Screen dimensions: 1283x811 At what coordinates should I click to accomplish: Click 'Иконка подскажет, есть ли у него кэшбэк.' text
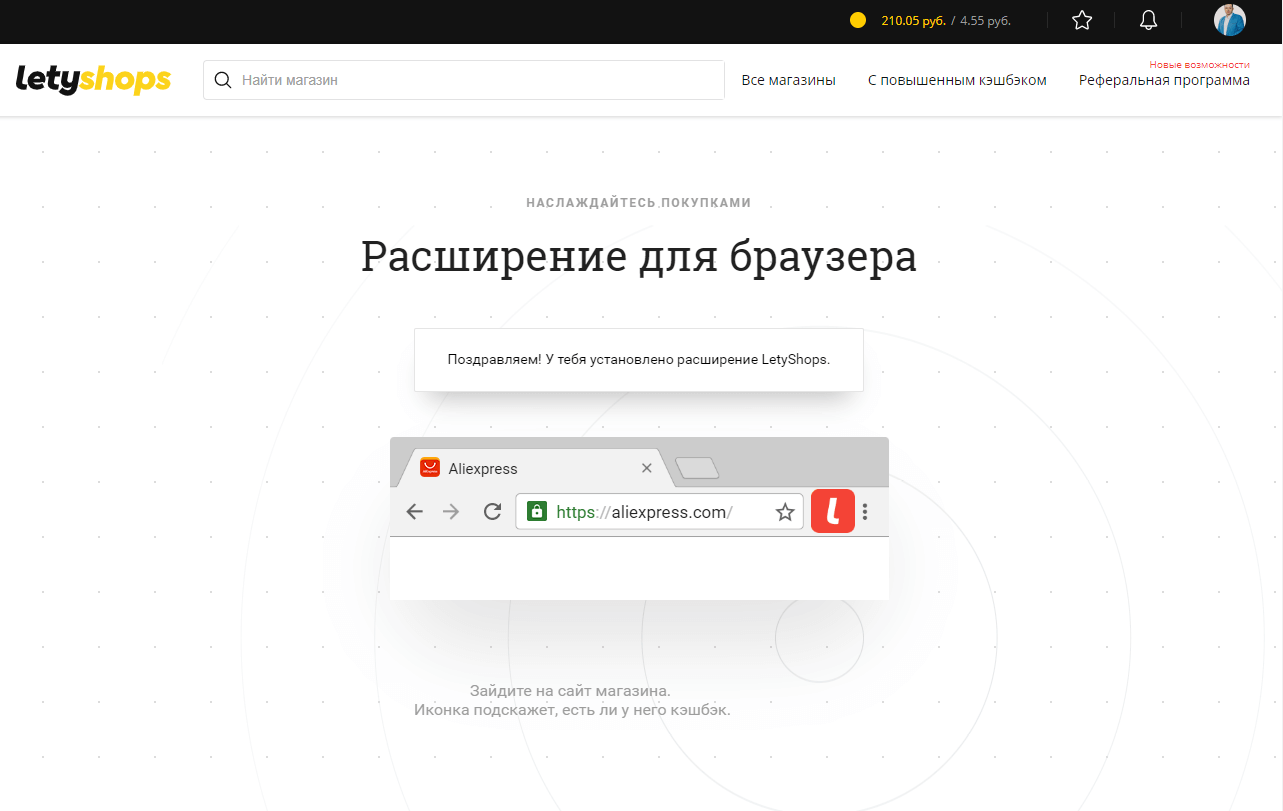pos(572,710)
